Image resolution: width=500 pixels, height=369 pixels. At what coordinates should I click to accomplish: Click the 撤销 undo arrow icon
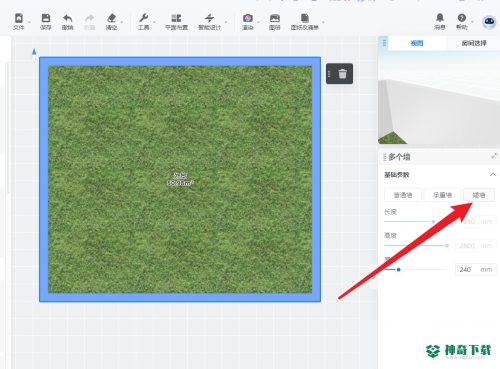68,18
